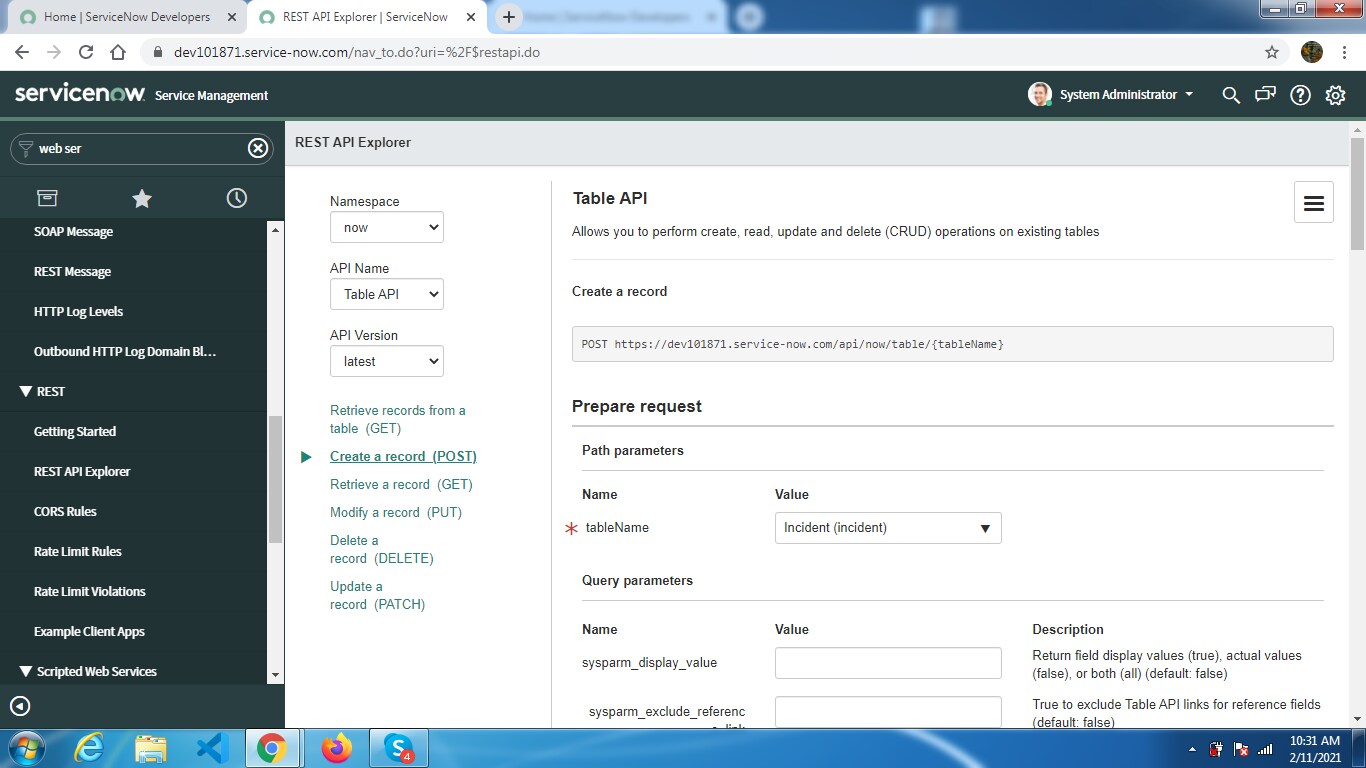The image size is (1366, 768).
Task: Show hidden system tray icons
Action: tap(1192, 749)
